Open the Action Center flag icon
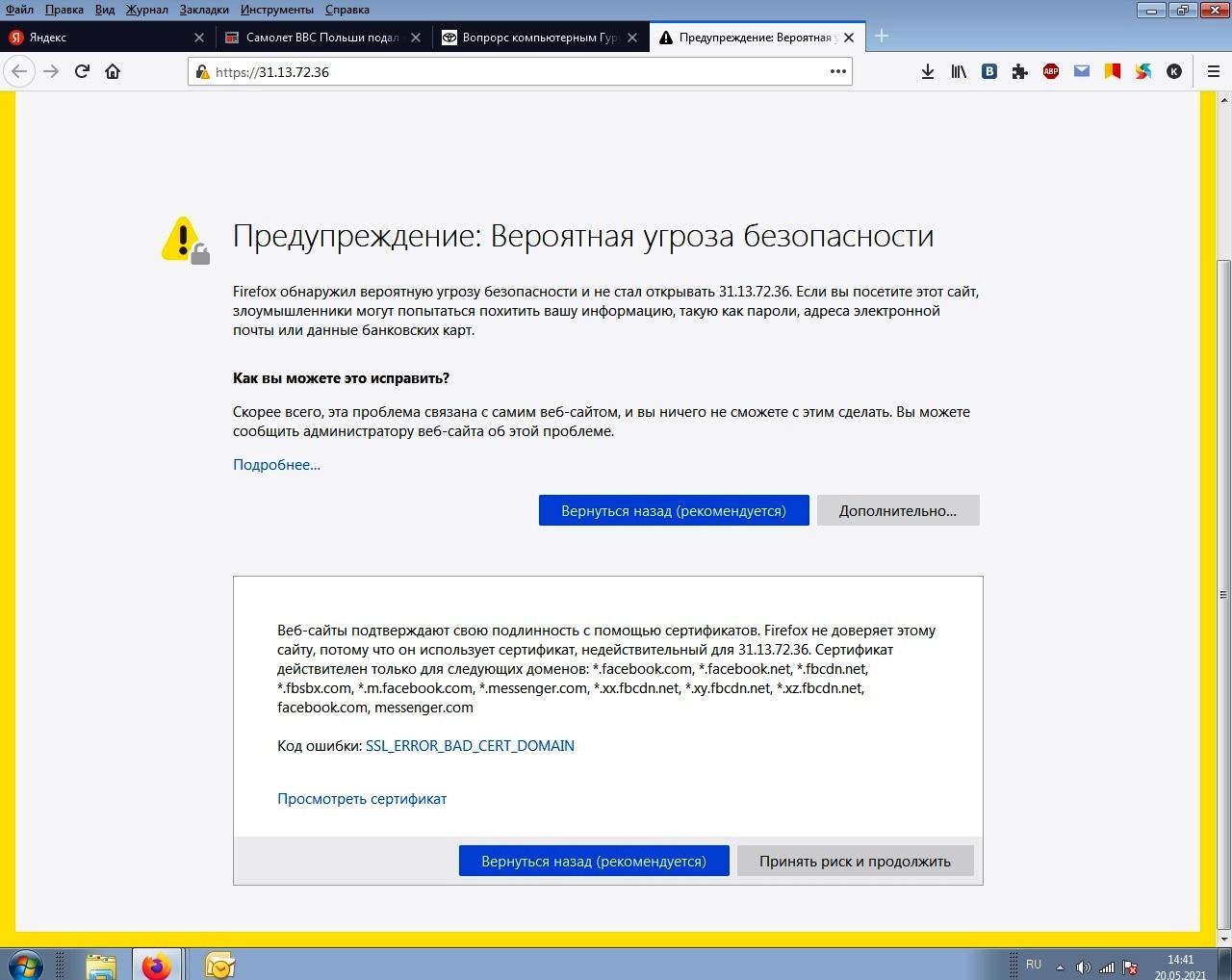Viewport: 1232px width, 980px height. pos(1131,967)
